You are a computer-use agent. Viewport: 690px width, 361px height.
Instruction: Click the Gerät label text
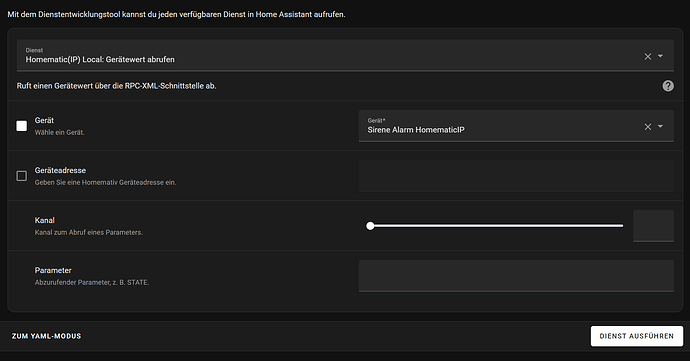pyautogui.click(x=44, y=120)
